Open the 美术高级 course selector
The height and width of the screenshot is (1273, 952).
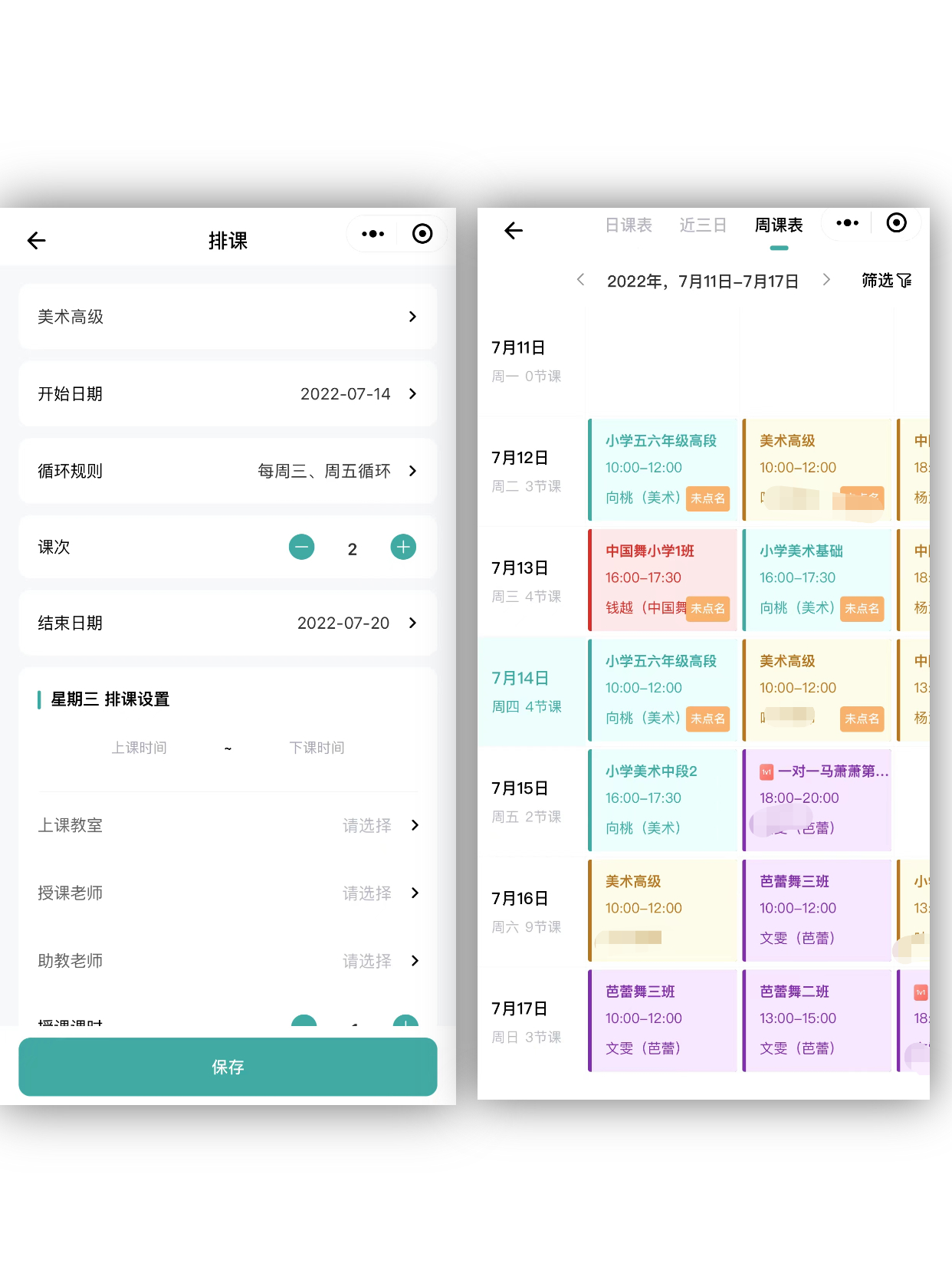point(228,317)
